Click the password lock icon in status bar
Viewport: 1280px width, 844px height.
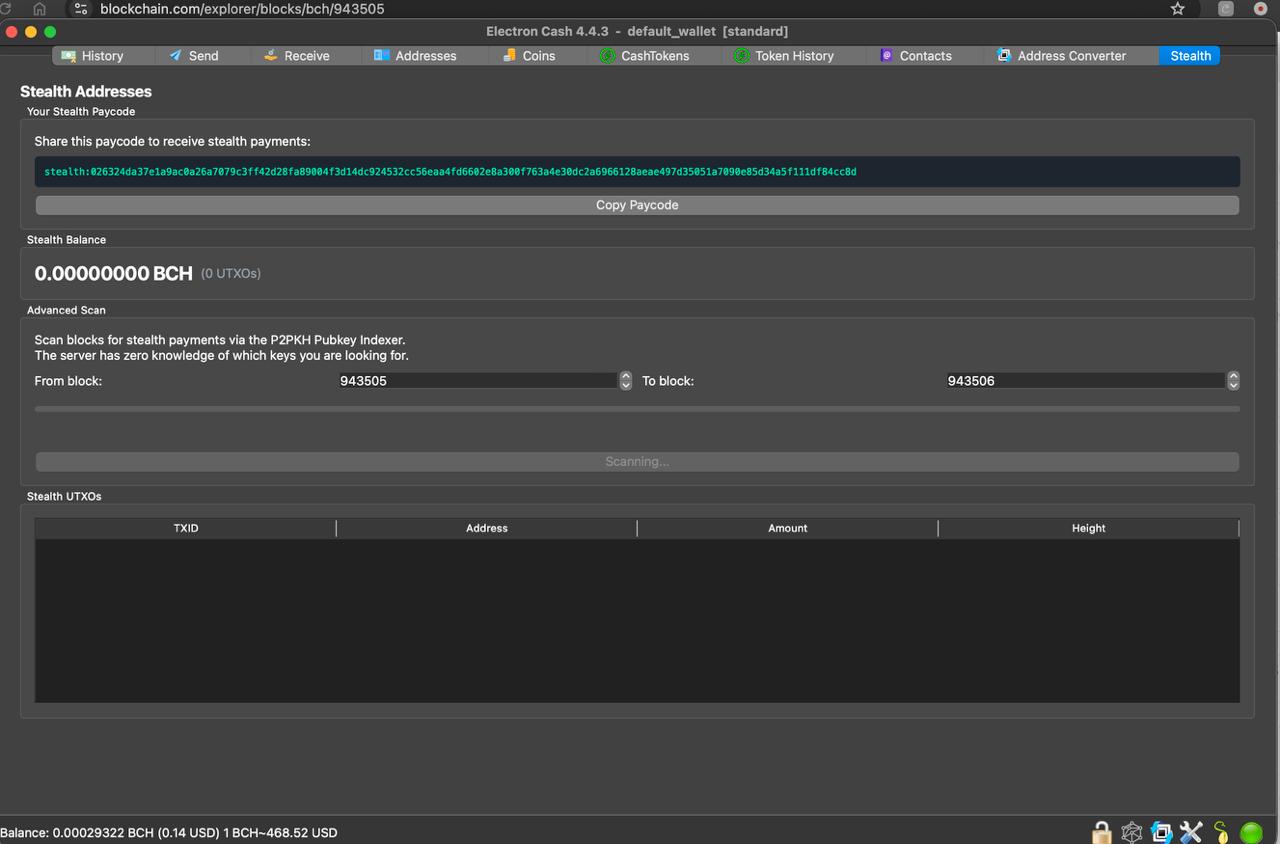point(1101,832)
